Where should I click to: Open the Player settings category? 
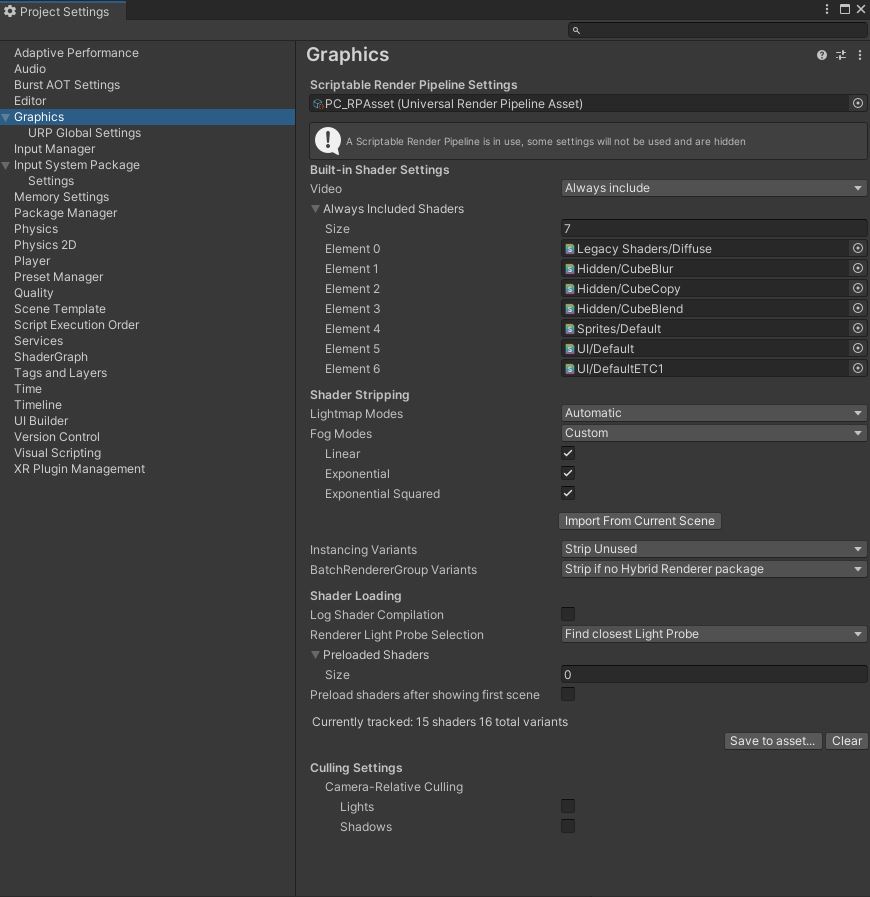click(32, 261)
